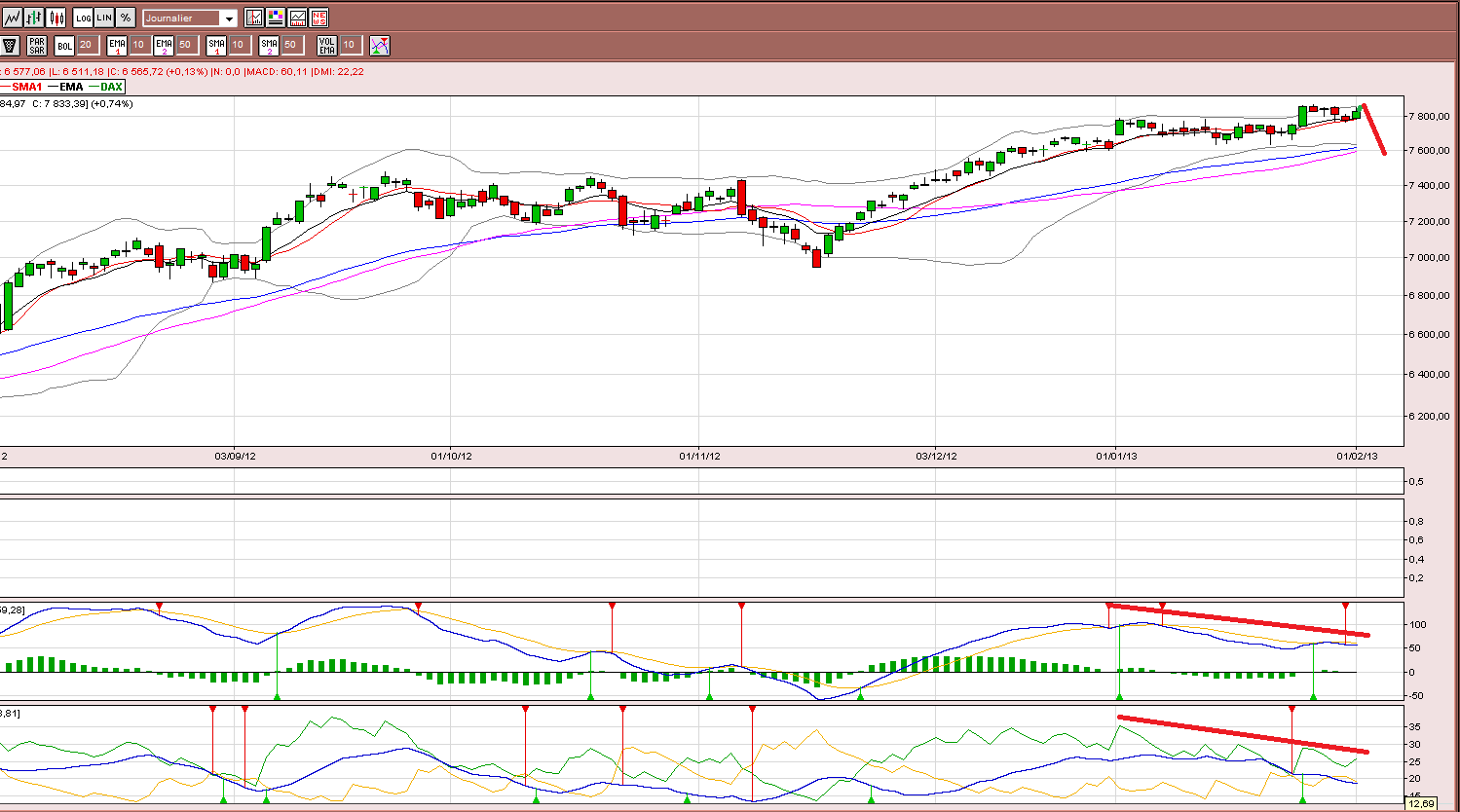
Task: Click the 03/09/12 date label
Action: 235,455
